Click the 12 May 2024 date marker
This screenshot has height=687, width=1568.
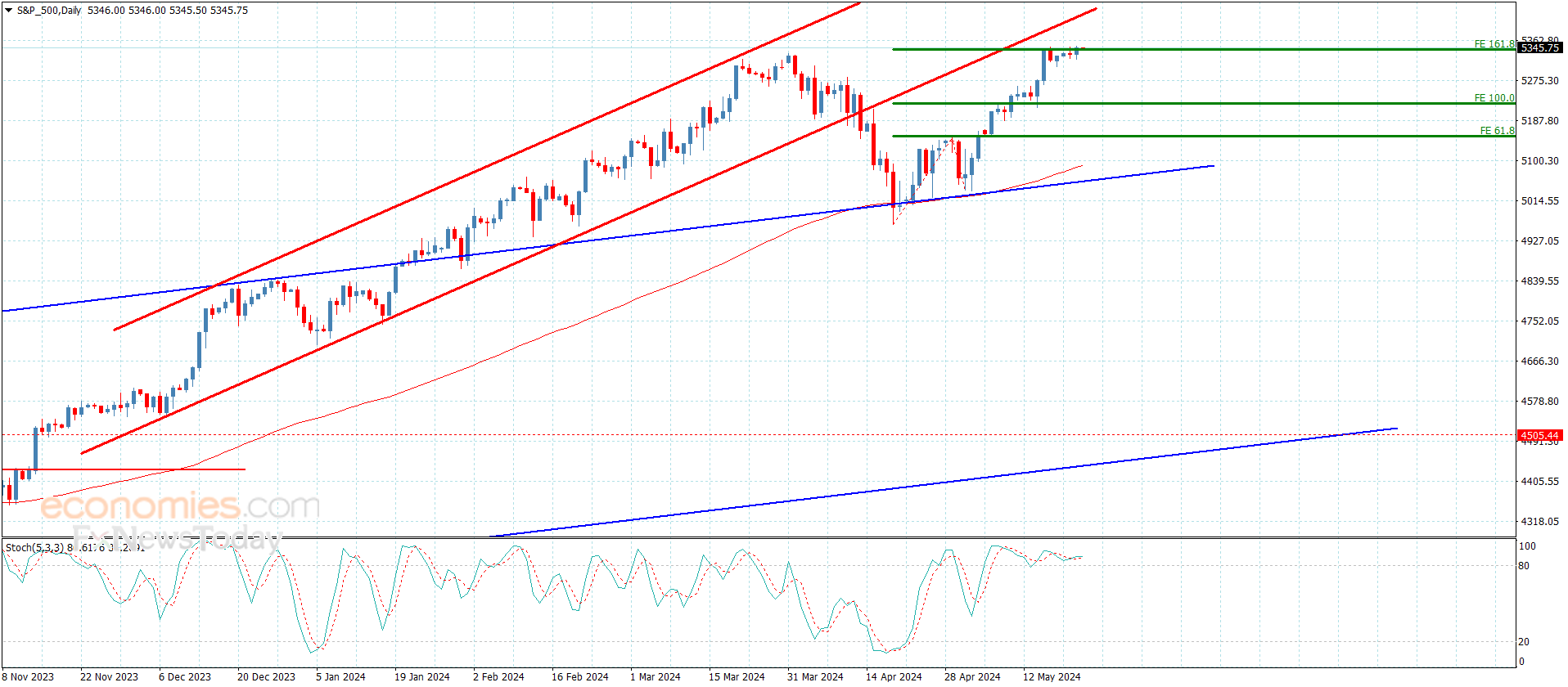[x=1052, y=676]
